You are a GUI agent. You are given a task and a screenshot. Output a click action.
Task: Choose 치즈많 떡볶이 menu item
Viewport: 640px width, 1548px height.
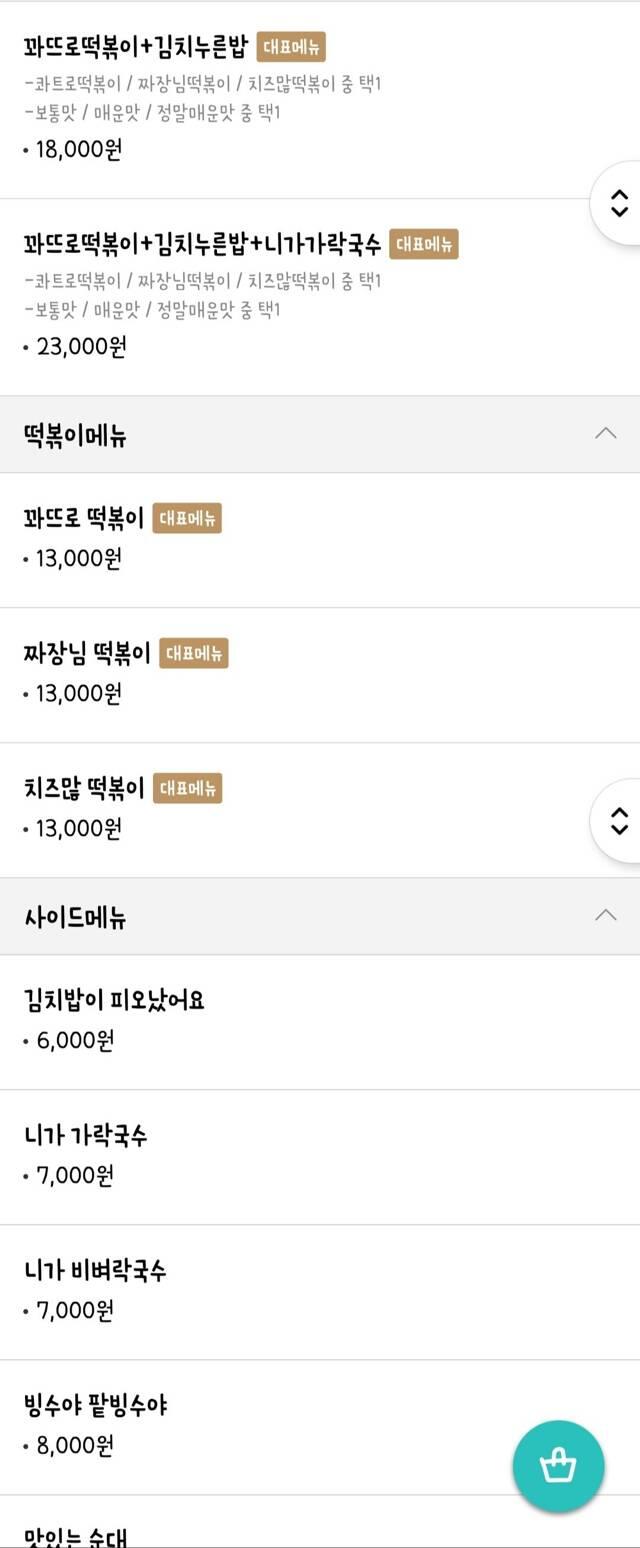(x=320, y=810)
